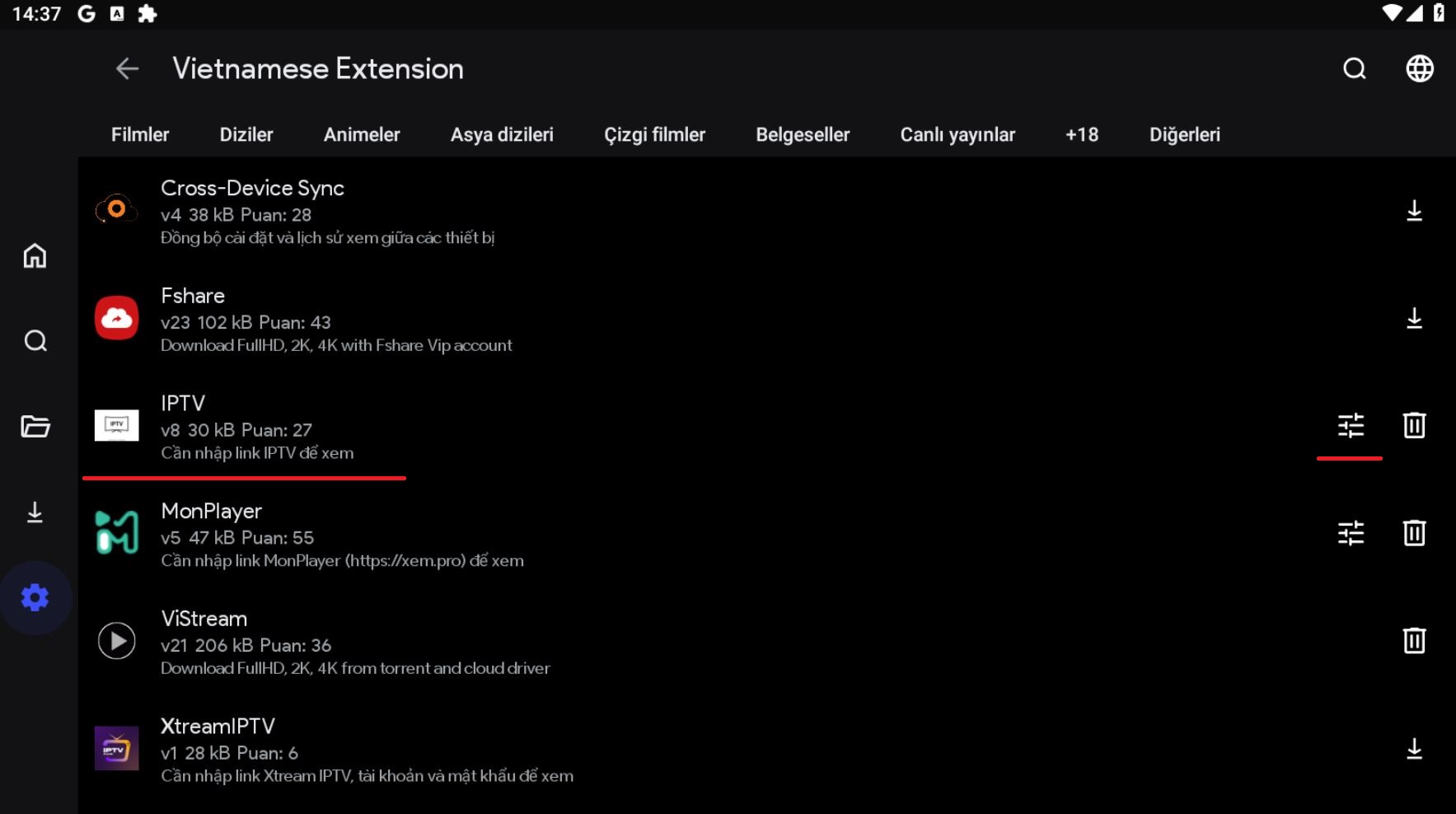This screenshot has height=814, width=1456.
Task: Switch to the Diğerleri tab
Action: 1185,134
